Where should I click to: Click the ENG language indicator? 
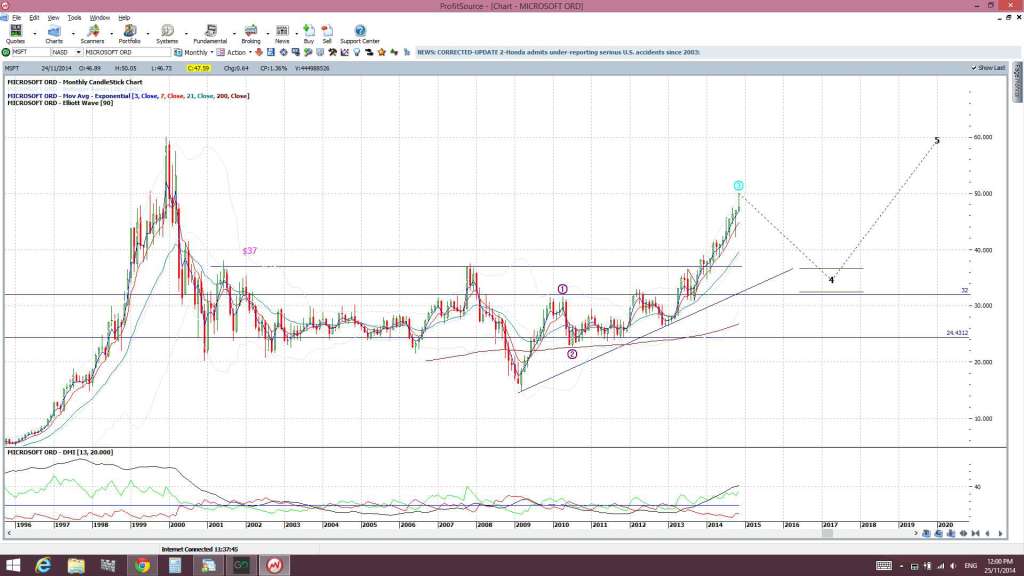(x=970, y=566)
